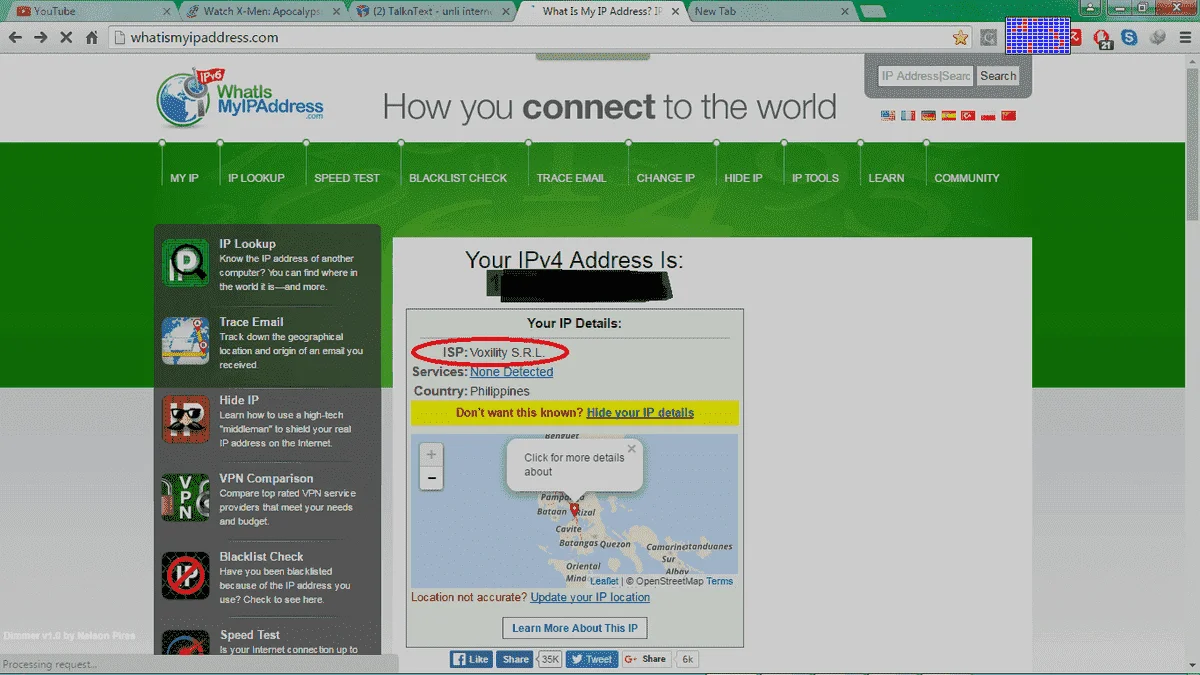Select the Polish flag language icon
This screenshot has height=675, width=1200.
point(988,116)
